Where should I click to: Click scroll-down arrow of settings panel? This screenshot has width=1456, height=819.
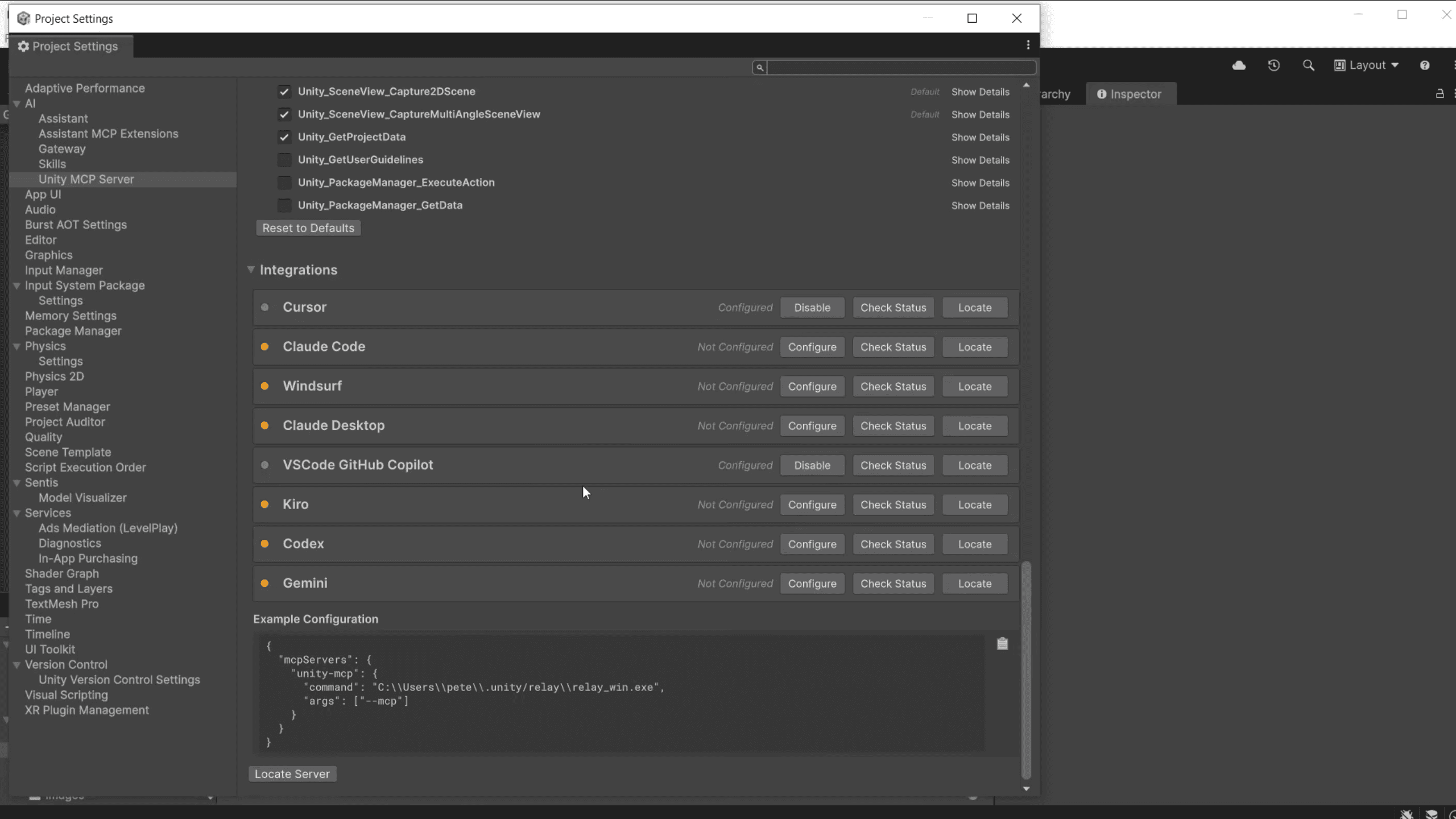pyautogui.click(x=1026, y=788)
